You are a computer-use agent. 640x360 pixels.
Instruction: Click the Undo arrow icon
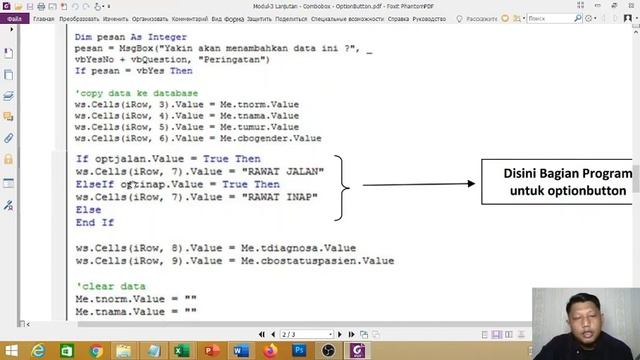click(75, 6)
